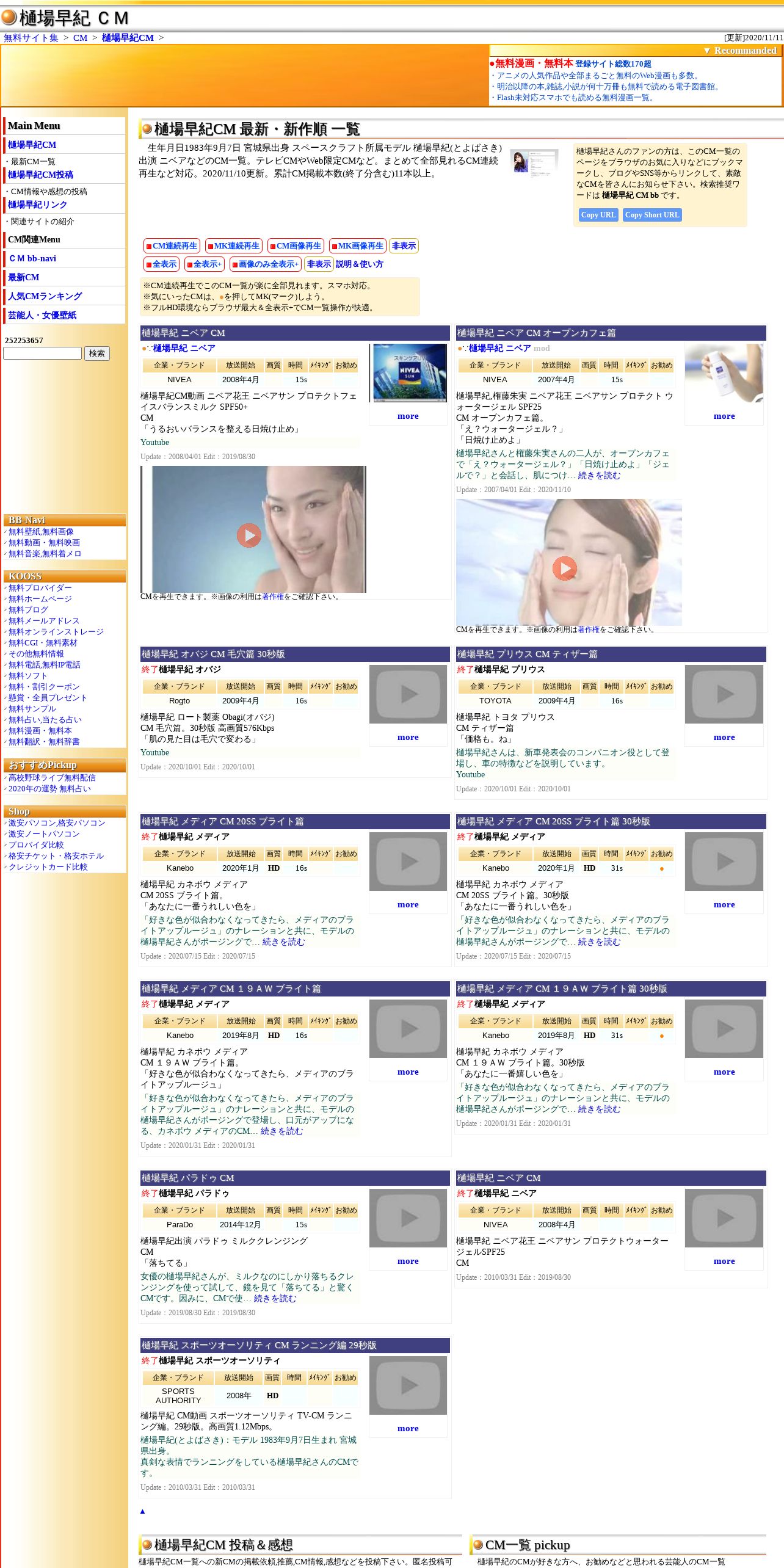Open the 無料漫画・無料本 recommended link
The width and height of the screenshot is (784, 1568).
pyautogui.click(x=534, y=63)
